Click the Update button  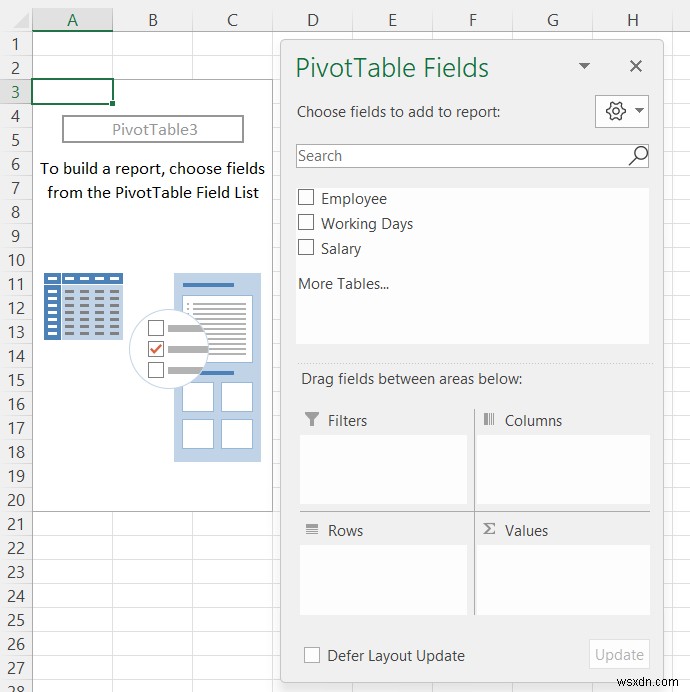619,654
